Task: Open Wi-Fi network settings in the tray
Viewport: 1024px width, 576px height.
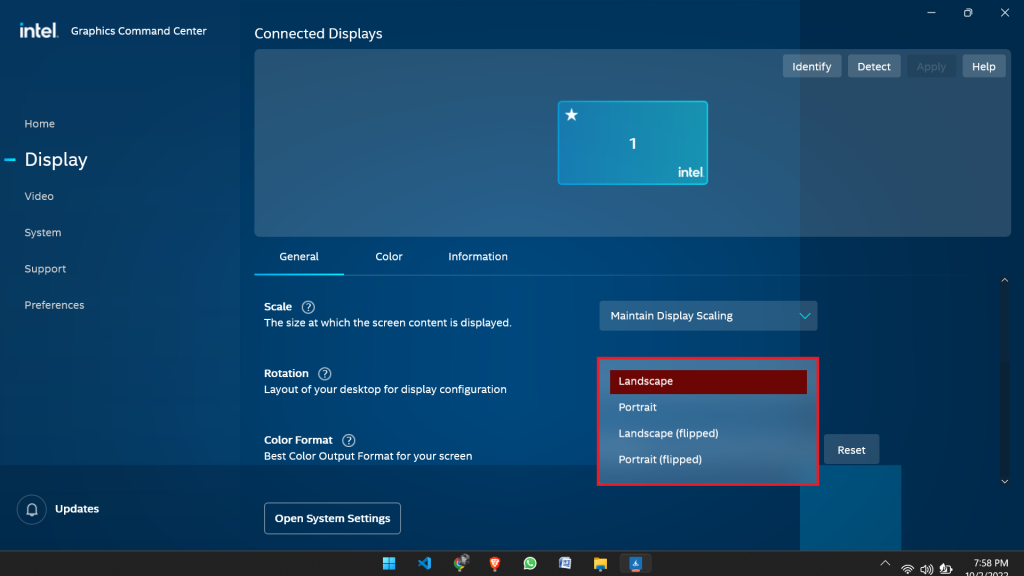Action: click(x=907, y=569)
